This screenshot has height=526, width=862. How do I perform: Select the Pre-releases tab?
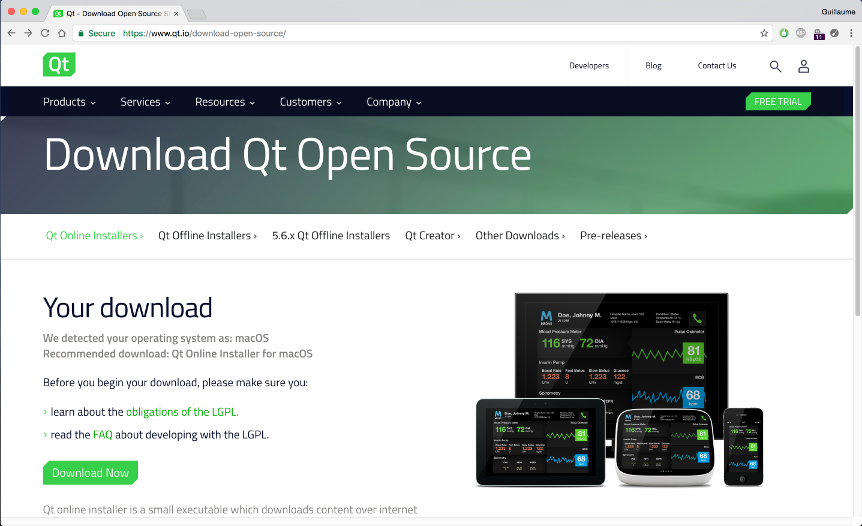614,235
